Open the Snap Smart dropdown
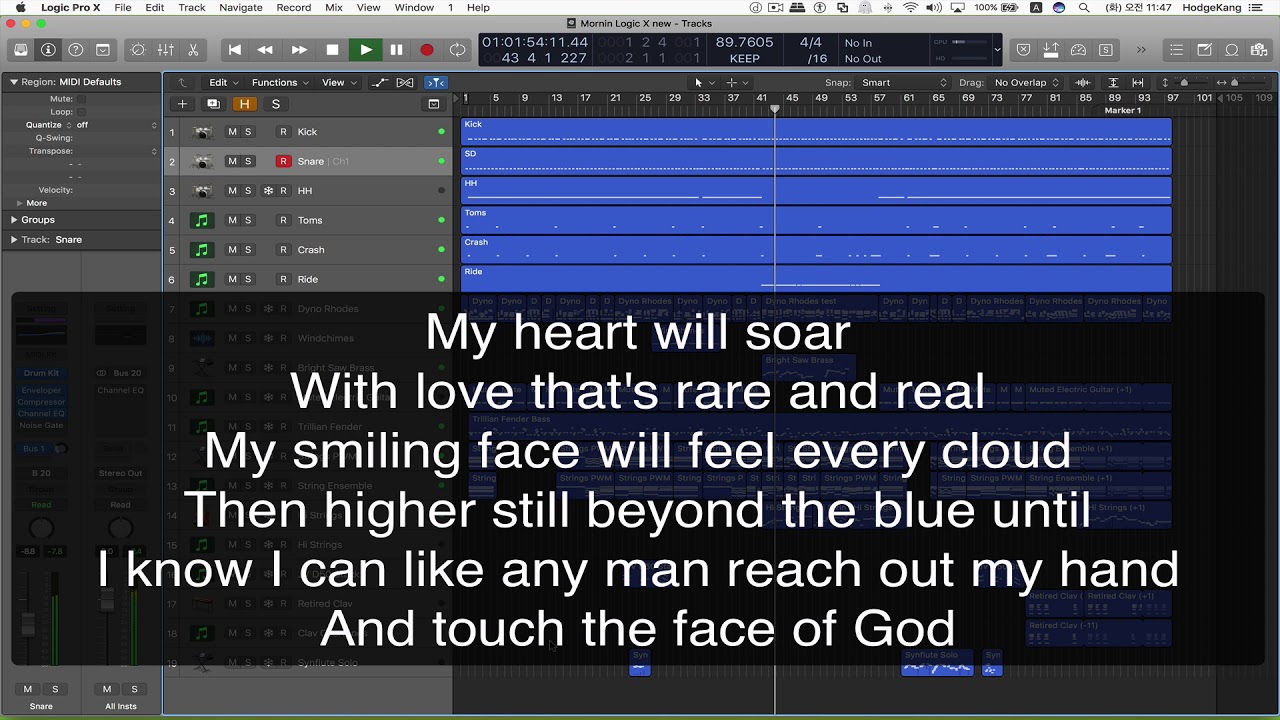 point(904,83)
